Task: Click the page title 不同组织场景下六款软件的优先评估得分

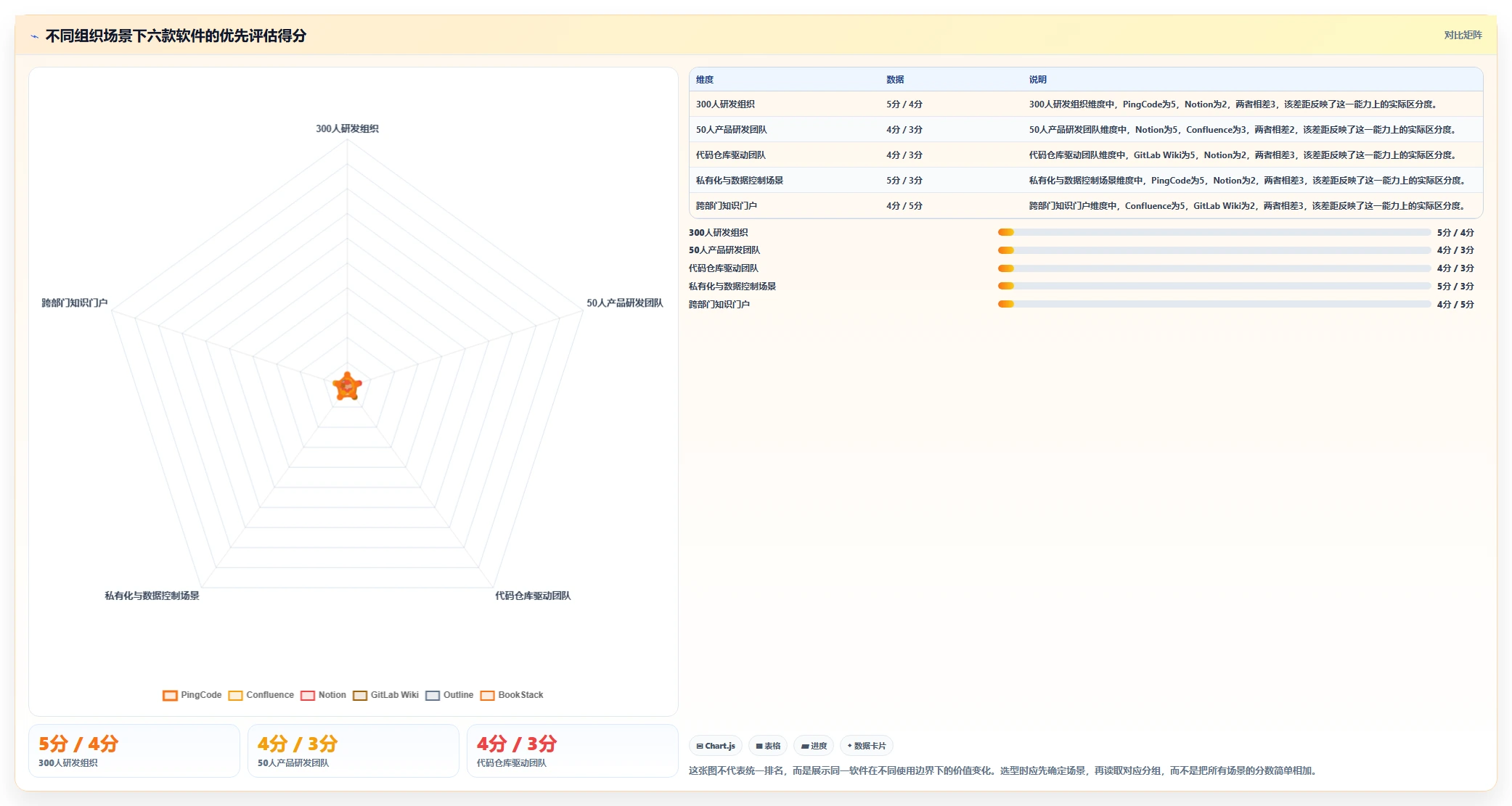Action: [176, 36]
